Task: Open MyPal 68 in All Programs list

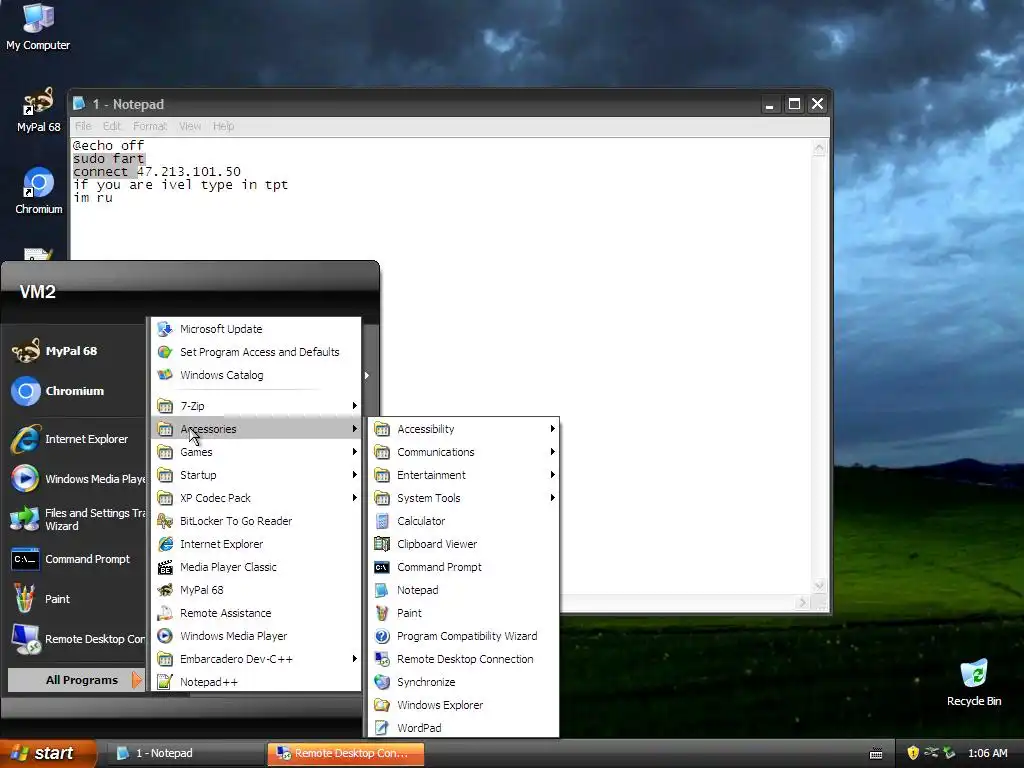Action: pos(256,590)
